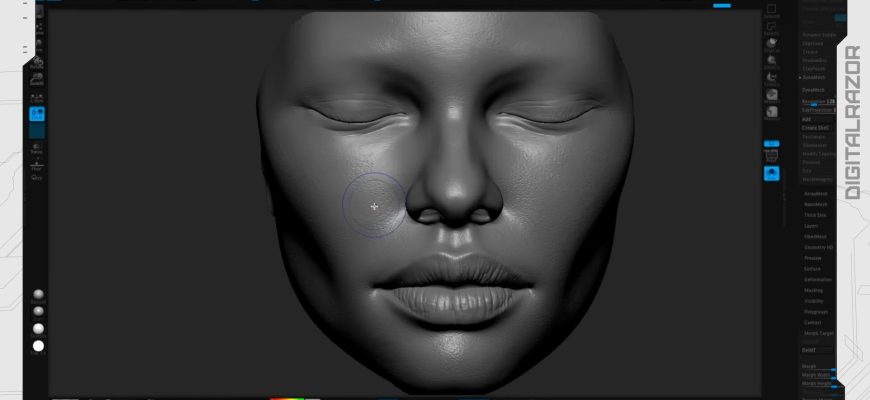Click the bright blue highlighted icon in right shelf
Screen dimensions: 870x400
click(772, 173)
